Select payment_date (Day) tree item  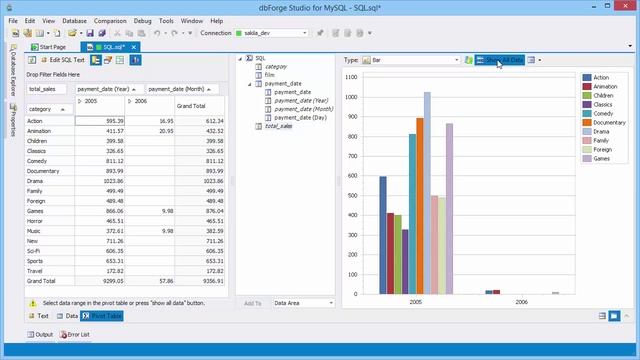coord(300,118)
